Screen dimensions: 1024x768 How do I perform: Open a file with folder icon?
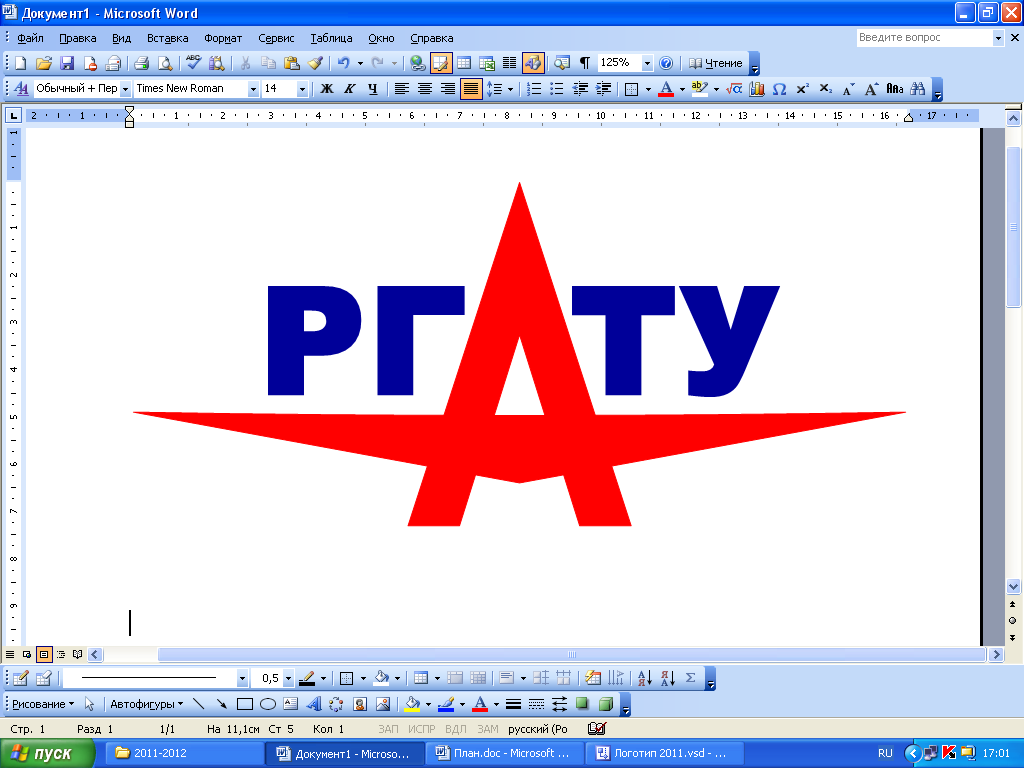pos(44,63)
